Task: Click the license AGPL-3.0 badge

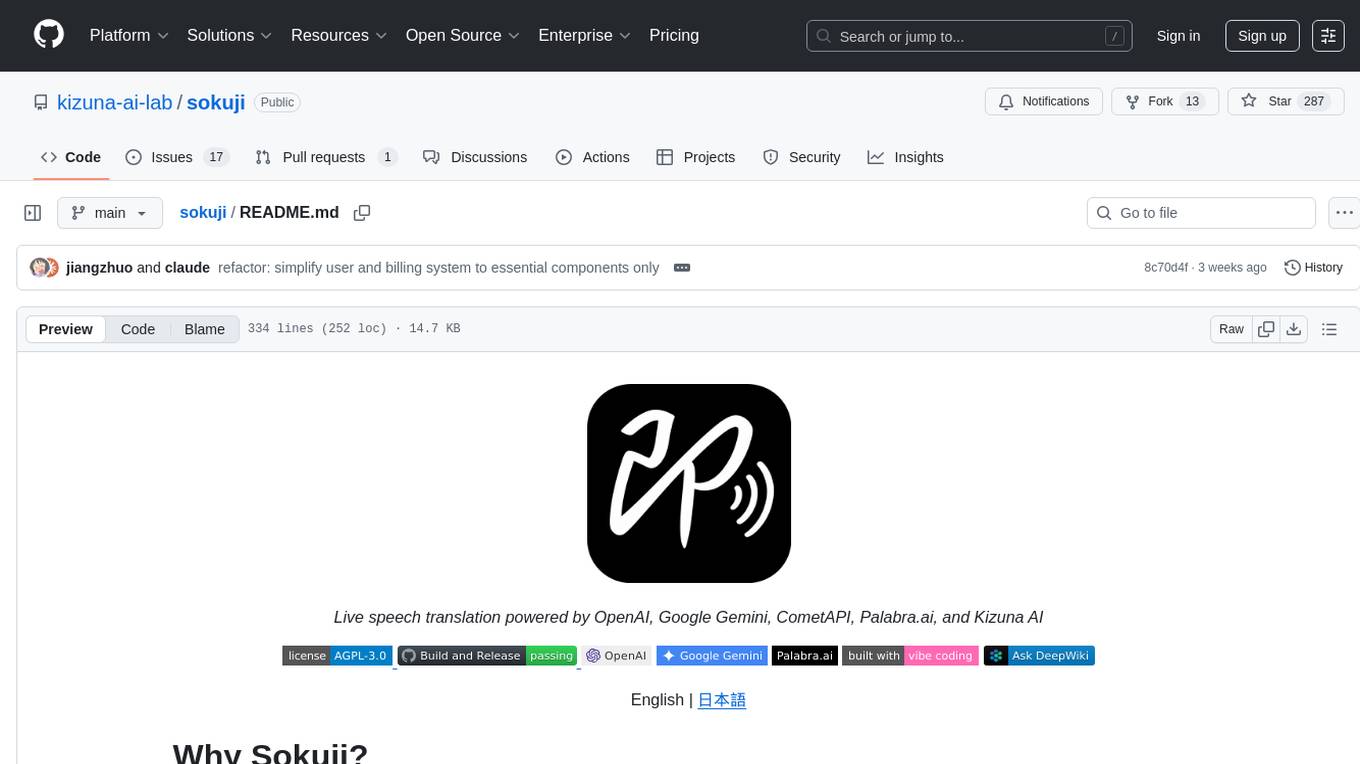Action: 337,656
